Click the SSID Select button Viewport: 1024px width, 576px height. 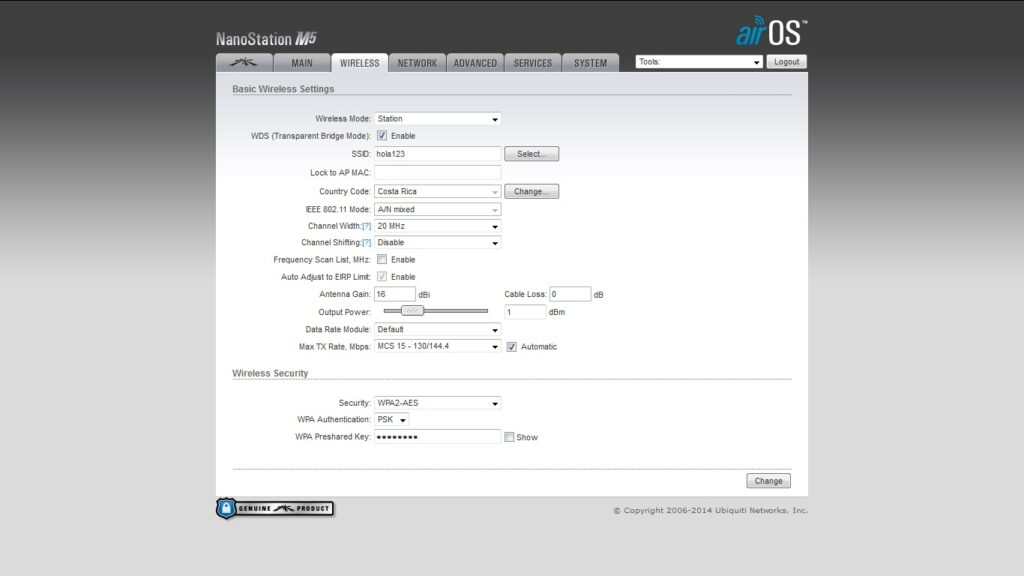[532, 154]
